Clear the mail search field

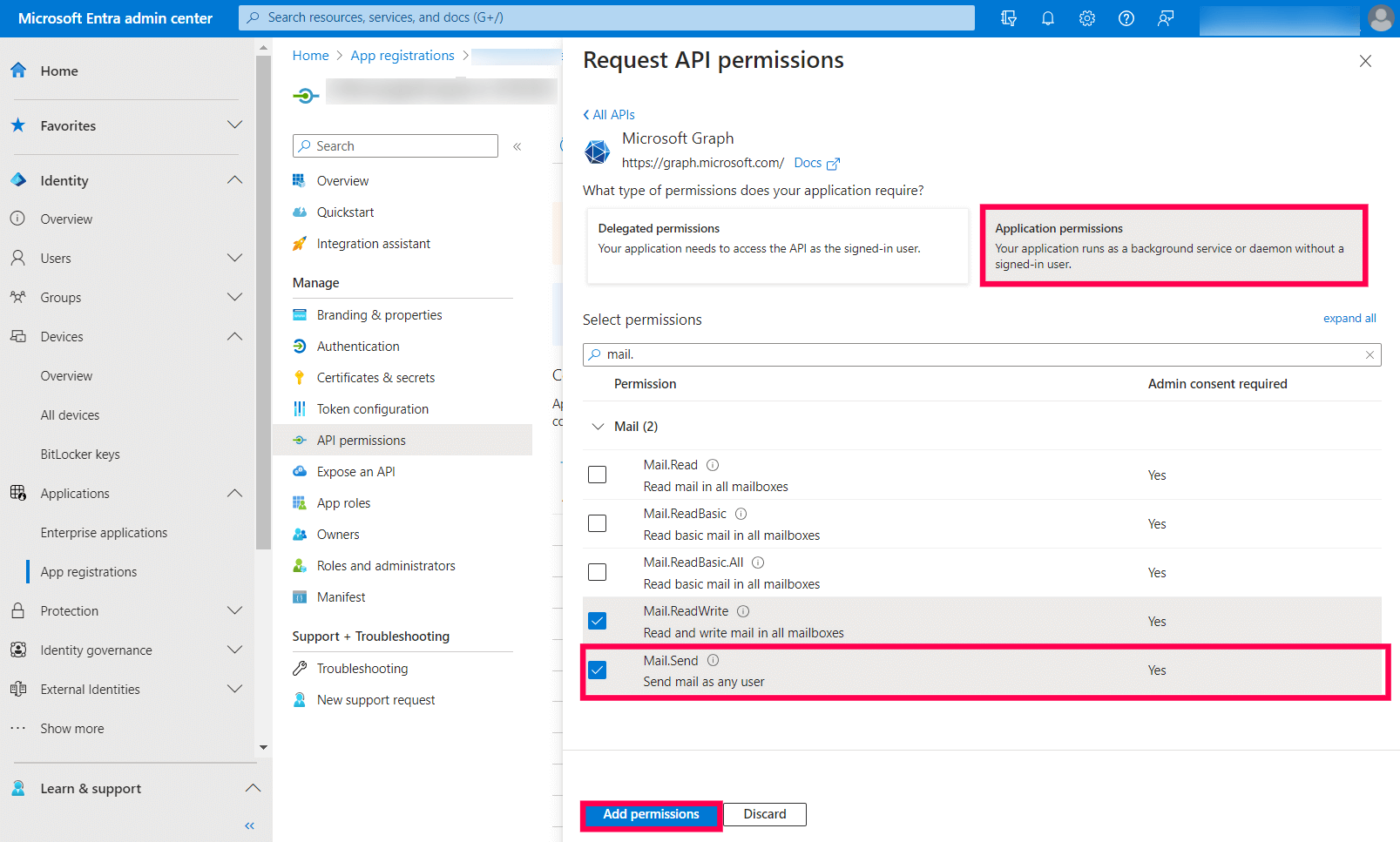1370,354
